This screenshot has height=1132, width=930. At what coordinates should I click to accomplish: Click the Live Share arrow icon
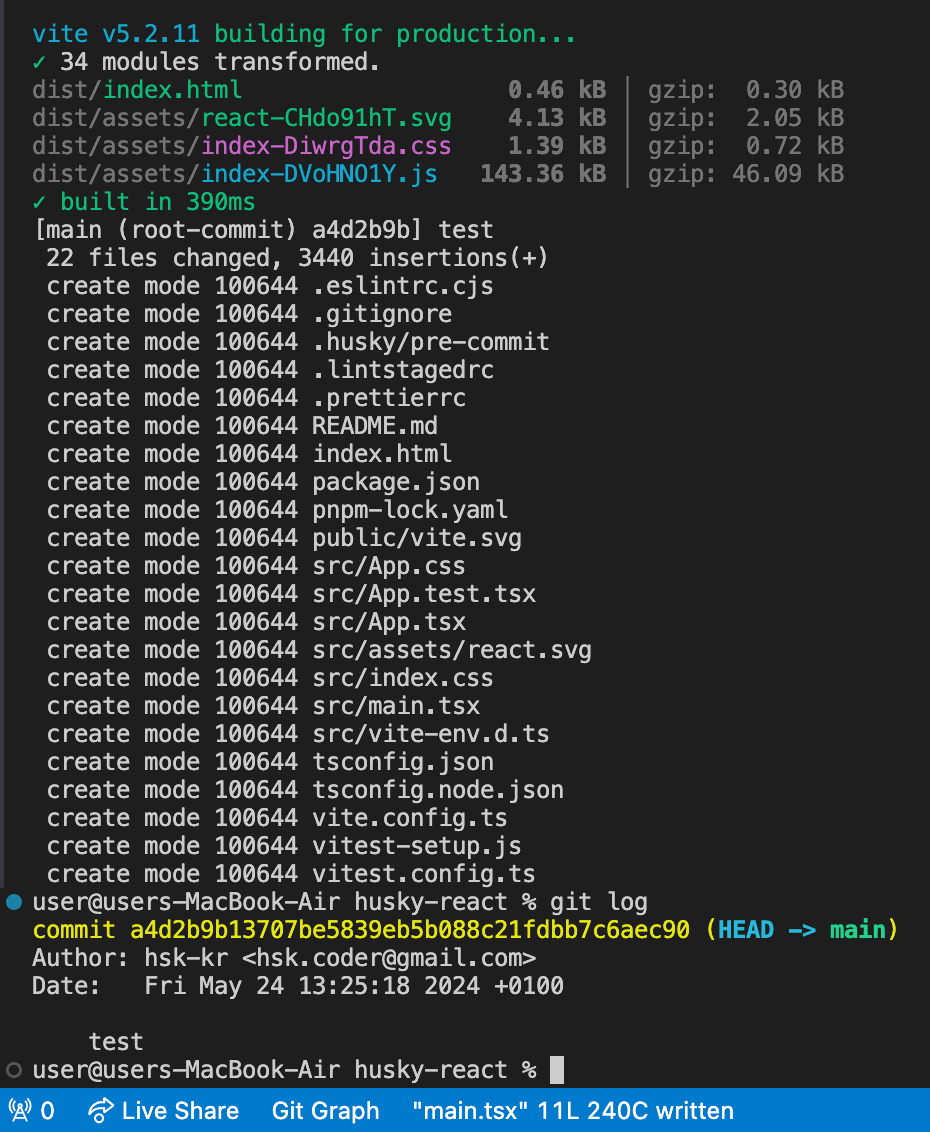point(99,1110)
